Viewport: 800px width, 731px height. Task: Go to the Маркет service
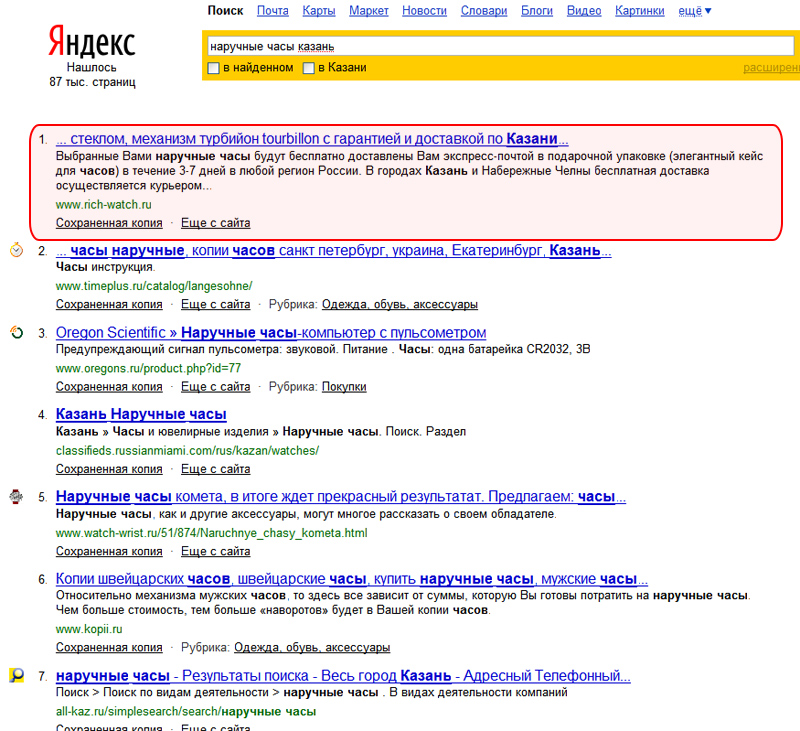(x=369, y=11)
